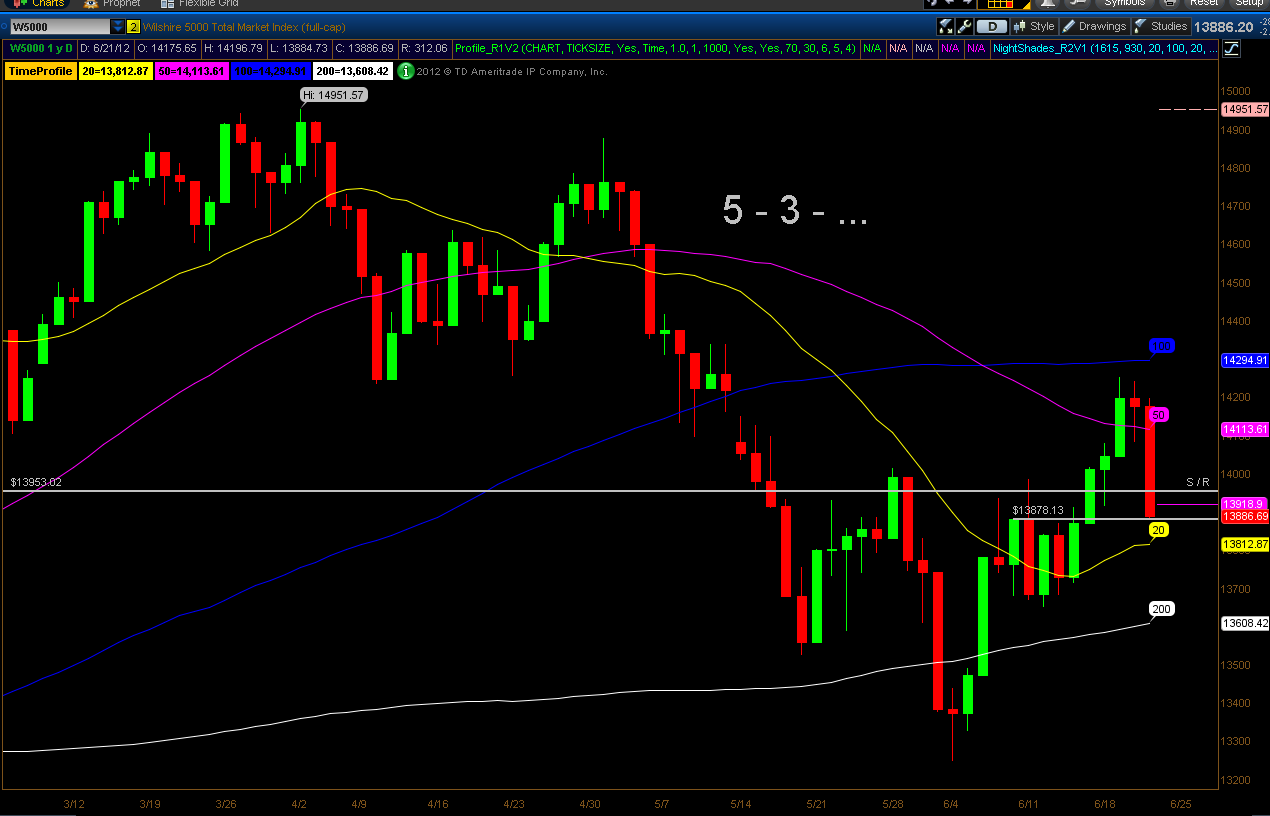1270x816 pixels.
Task: Click the Profile_R1V2 study label
Action: pyautogui.click(x=655, y=48)
